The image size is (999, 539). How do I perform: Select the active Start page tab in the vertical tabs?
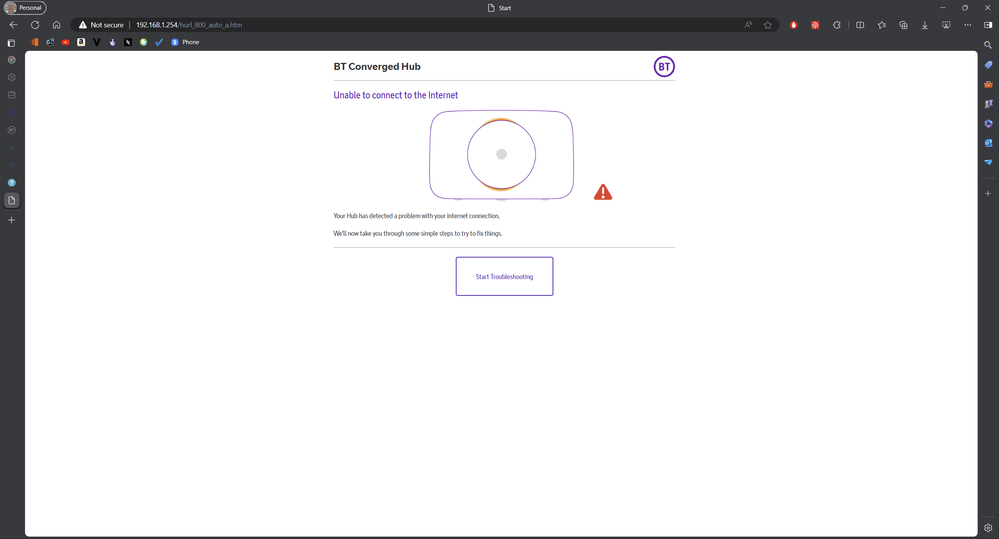pyautogui.click(x=11, y=200)
